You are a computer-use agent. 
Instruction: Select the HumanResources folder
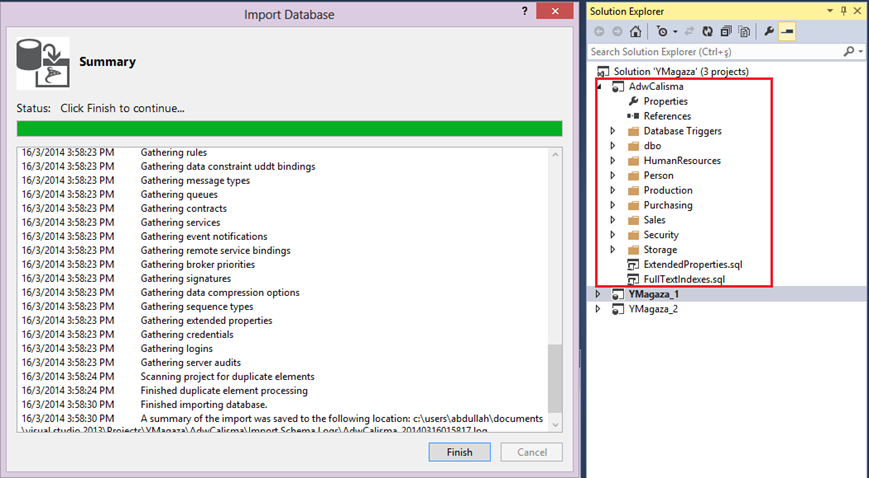(x=682, y=161)
